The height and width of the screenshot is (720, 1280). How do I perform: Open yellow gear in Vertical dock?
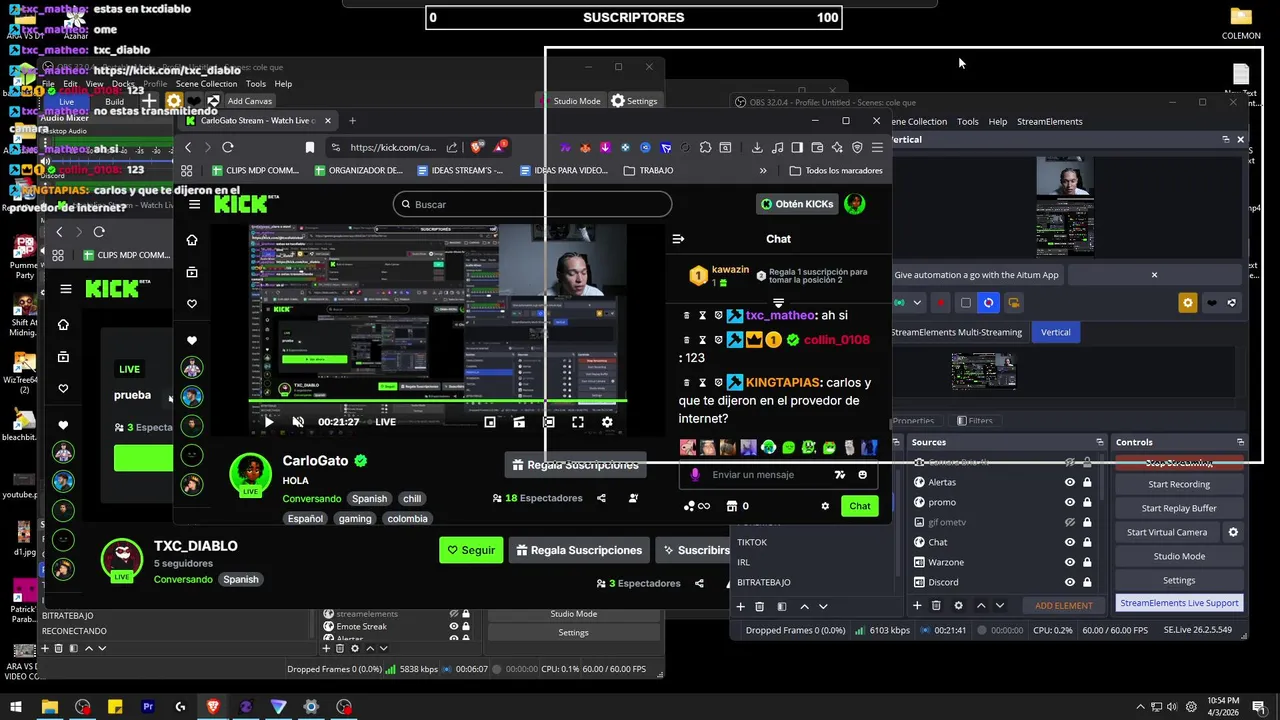pyautogui.click(x=1187, y=303)
